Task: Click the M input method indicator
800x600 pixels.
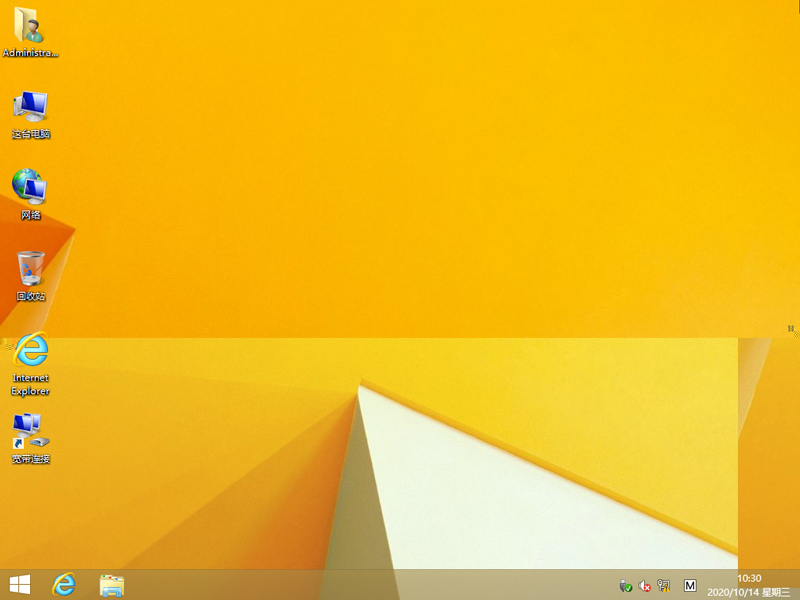Action: [x=690, y=585]
